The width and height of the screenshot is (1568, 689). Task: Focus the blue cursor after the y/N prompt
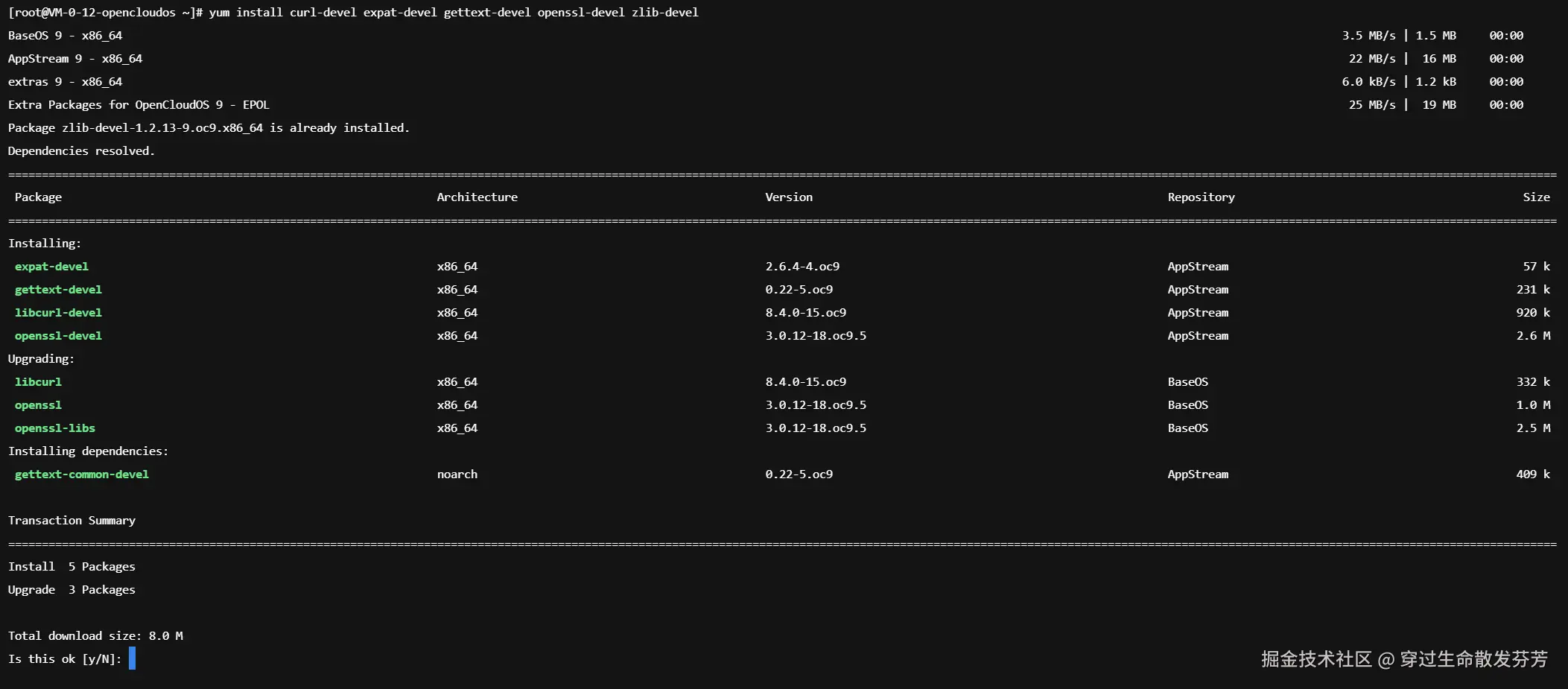coord(132,658)
